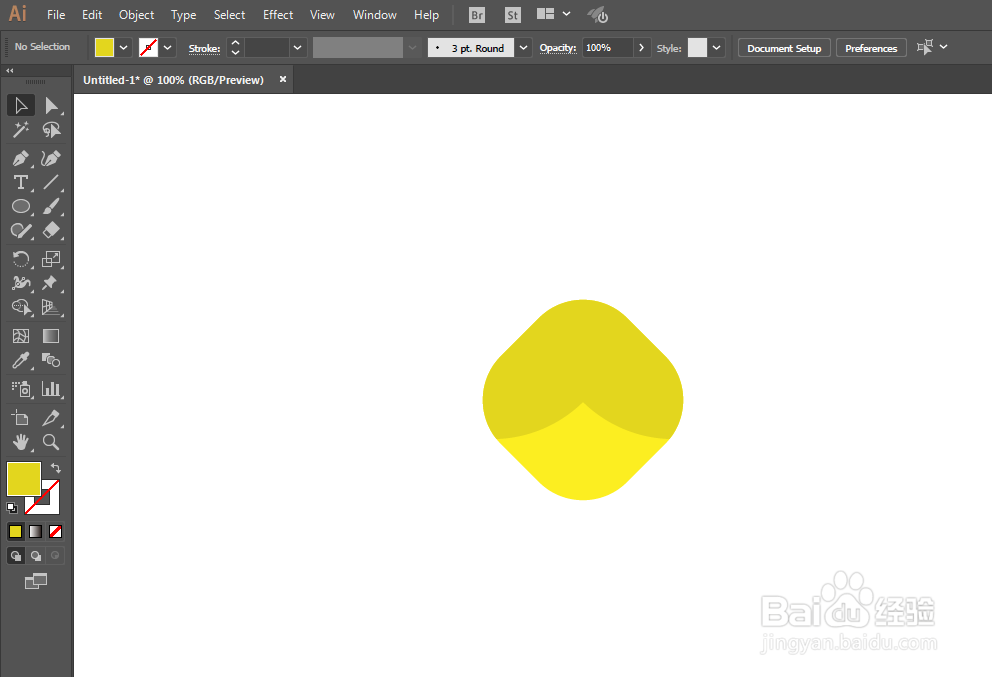This screenshot has height=677, width=992.
Task: Open the Opacity panel link
Action: 557,48
